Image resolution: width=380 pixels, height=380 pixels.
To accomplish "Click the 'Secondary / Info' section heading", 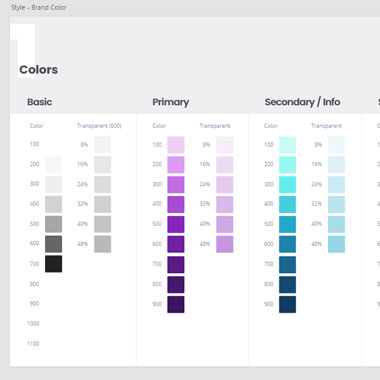I will point(302,102).
